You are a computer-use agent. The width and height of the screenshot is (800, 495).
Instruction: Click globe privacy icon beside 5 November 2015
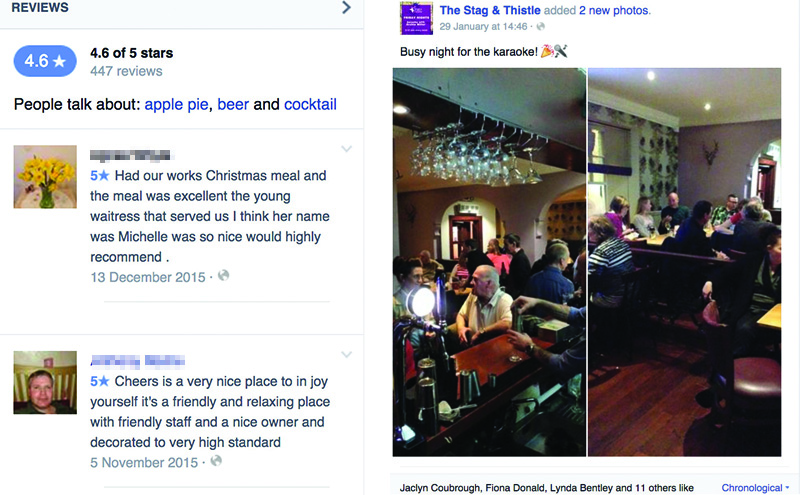click(216, 461)
